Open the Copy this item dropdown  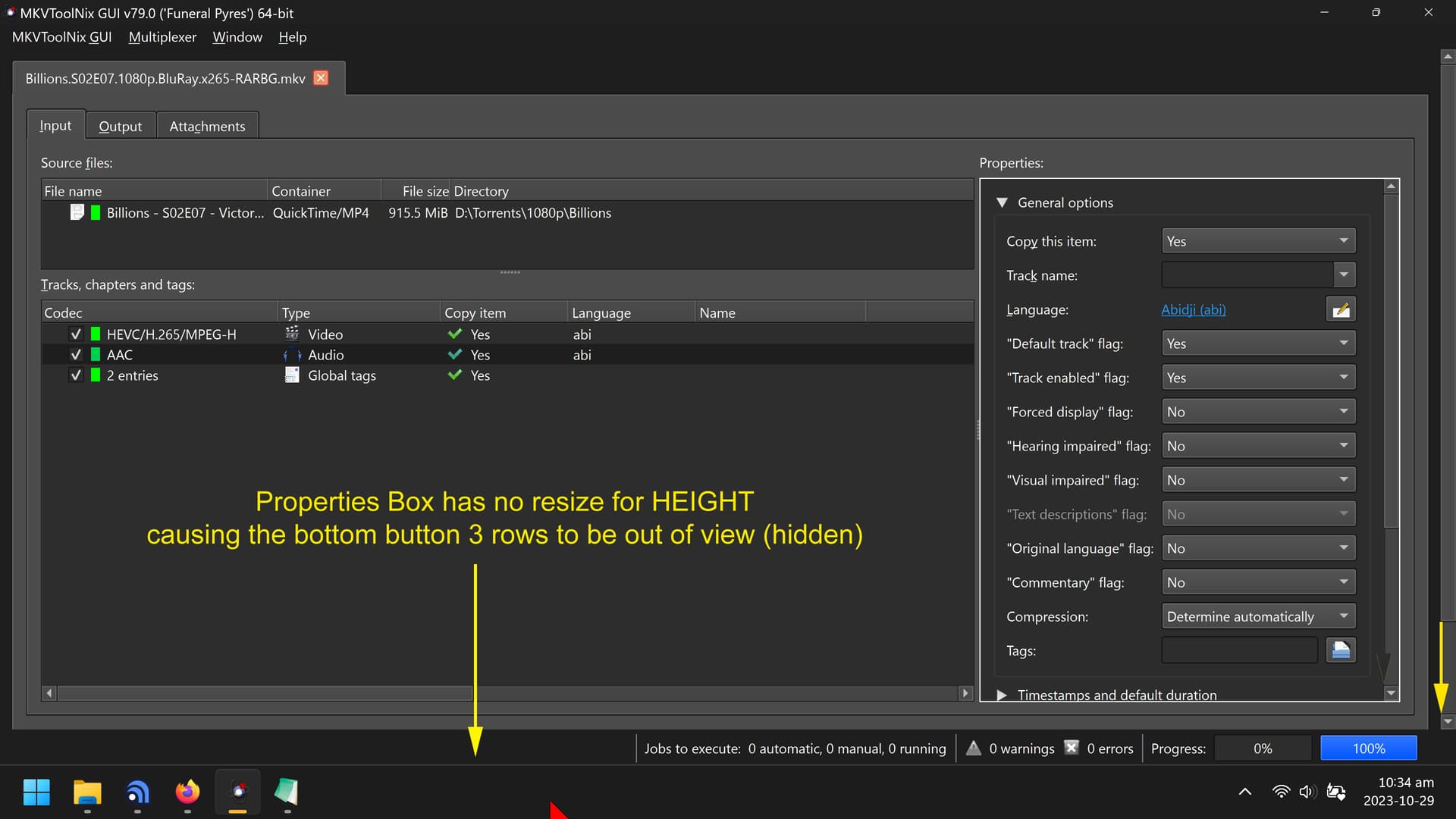[1258, 241]
